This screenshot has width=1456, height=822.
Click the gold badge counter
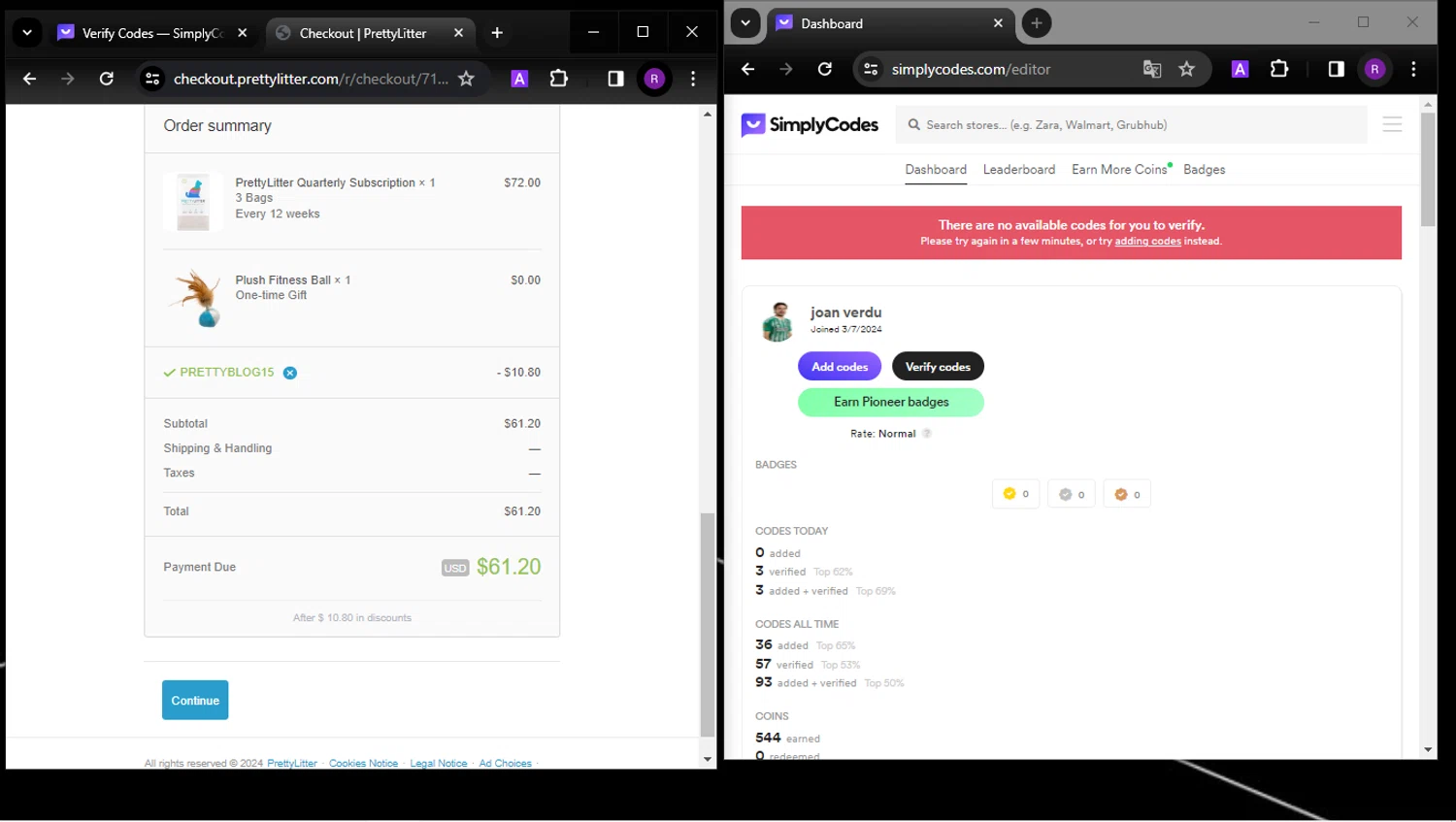click(1015, 494)
